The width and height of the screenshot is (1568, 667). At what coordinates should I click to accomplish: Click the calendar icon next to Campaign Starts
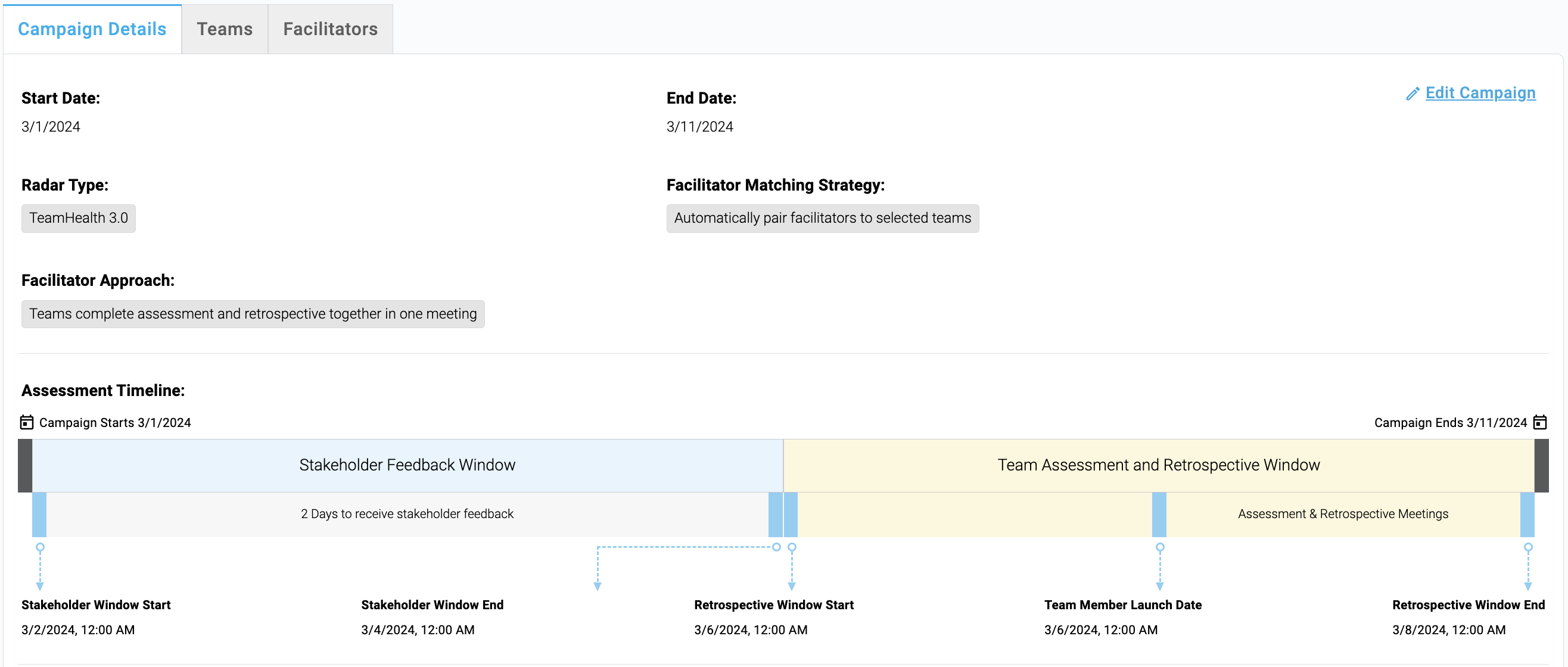27,422
